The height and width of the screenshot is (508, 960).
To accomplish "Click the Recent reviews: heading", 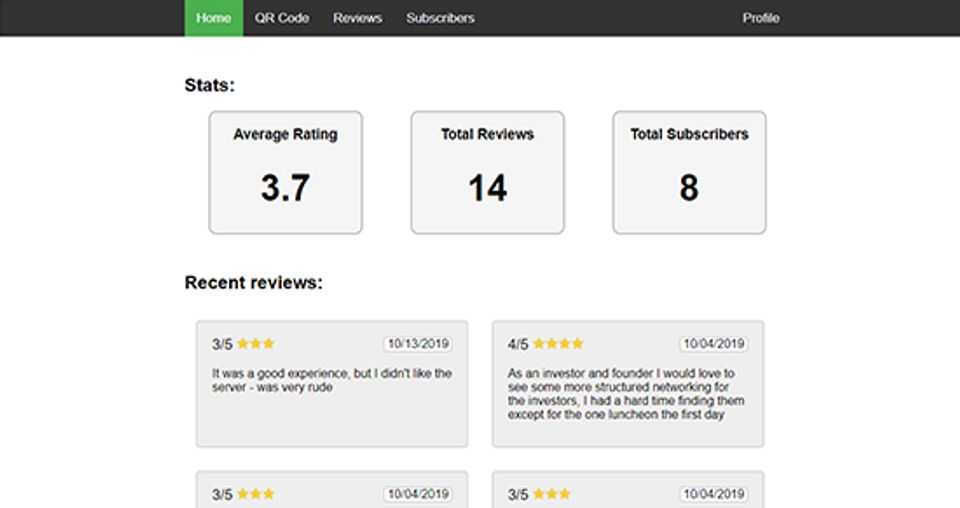I will (253, 282).
